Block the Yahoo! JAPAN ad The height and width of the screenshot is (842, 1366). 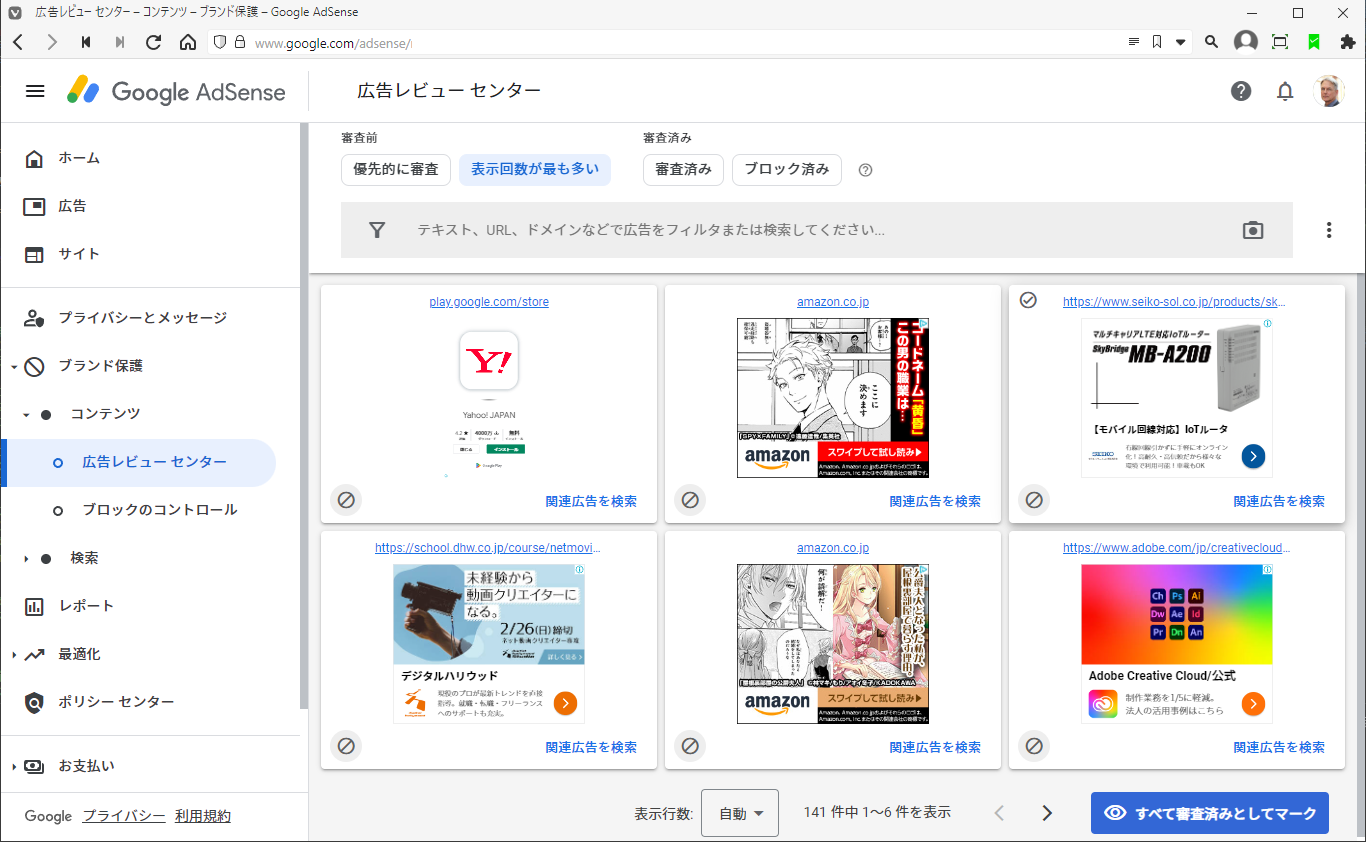click(x=346, y=500)
